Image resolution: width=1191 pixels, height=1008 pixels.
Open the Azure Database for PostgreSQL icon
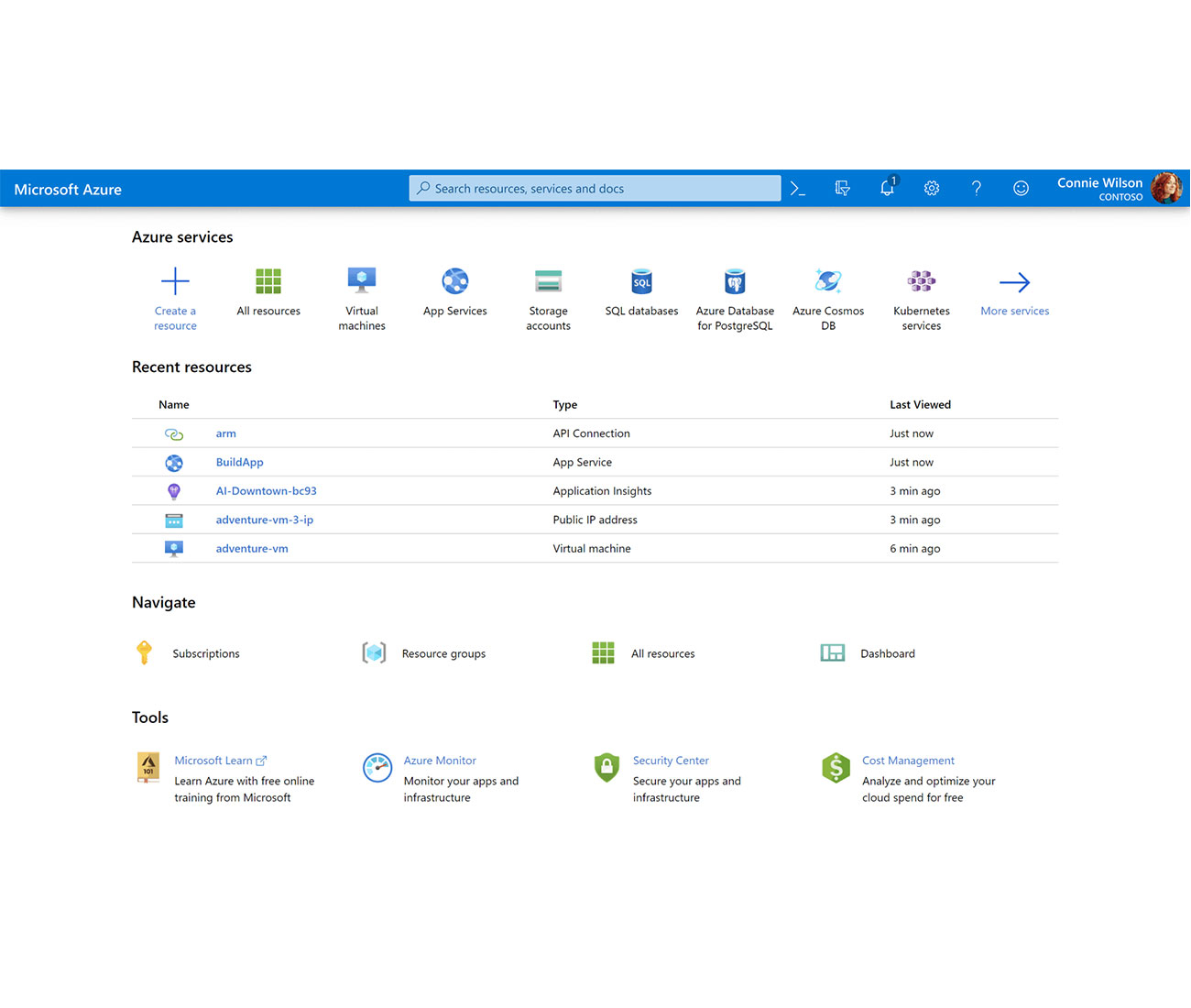pyautogui.click(x=735, y=280)
